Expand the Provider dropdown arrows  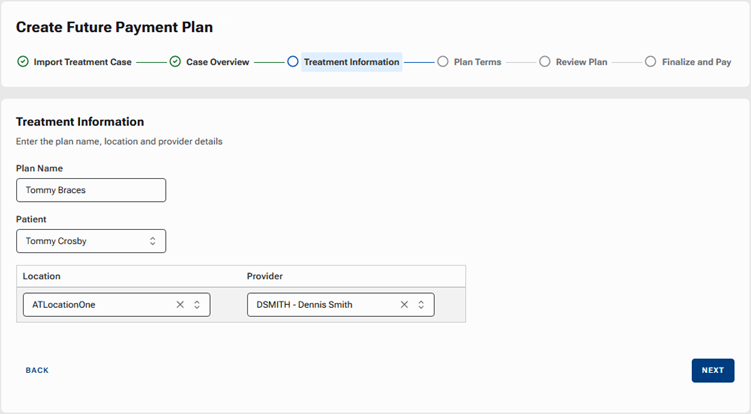[421, 305]
